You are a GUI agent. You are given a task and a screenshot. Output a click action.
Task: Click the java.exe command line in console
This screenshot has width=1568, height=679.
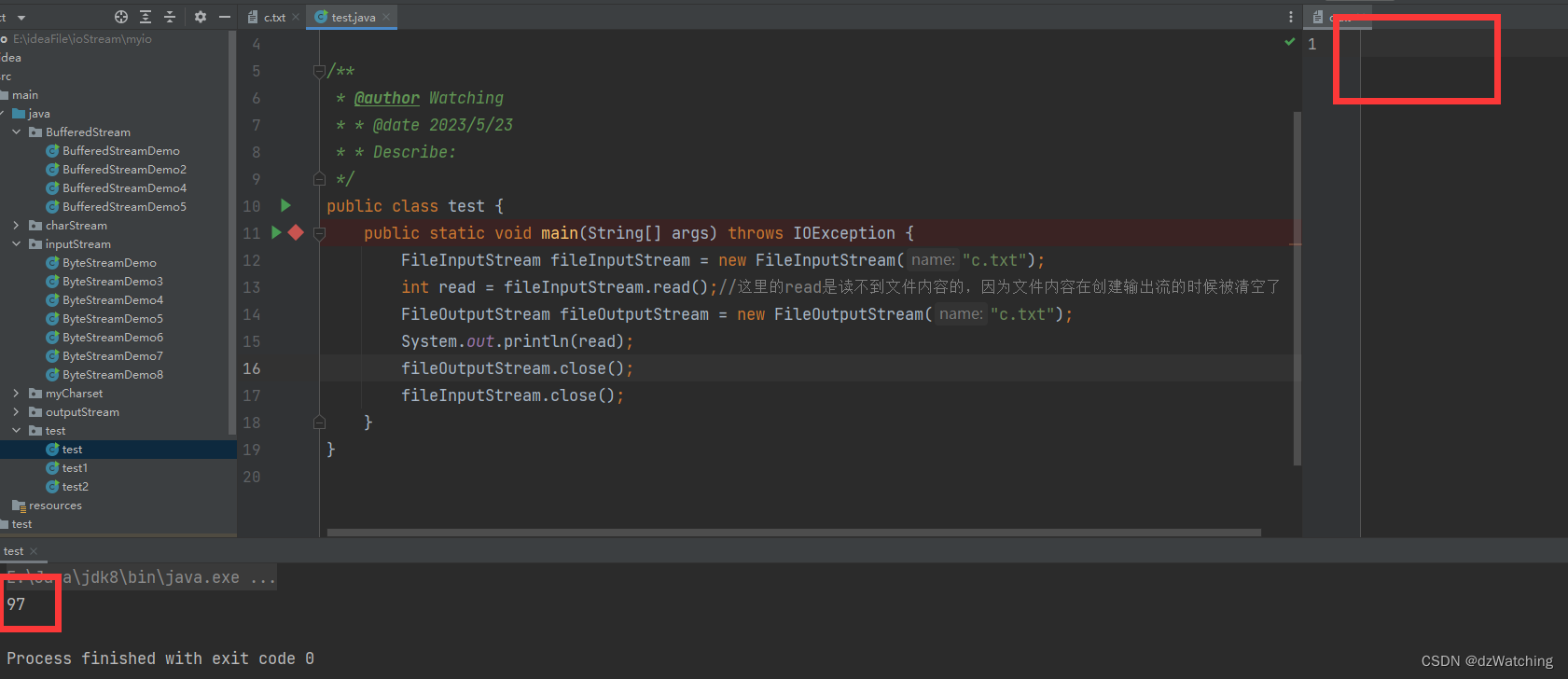point(141,577)
